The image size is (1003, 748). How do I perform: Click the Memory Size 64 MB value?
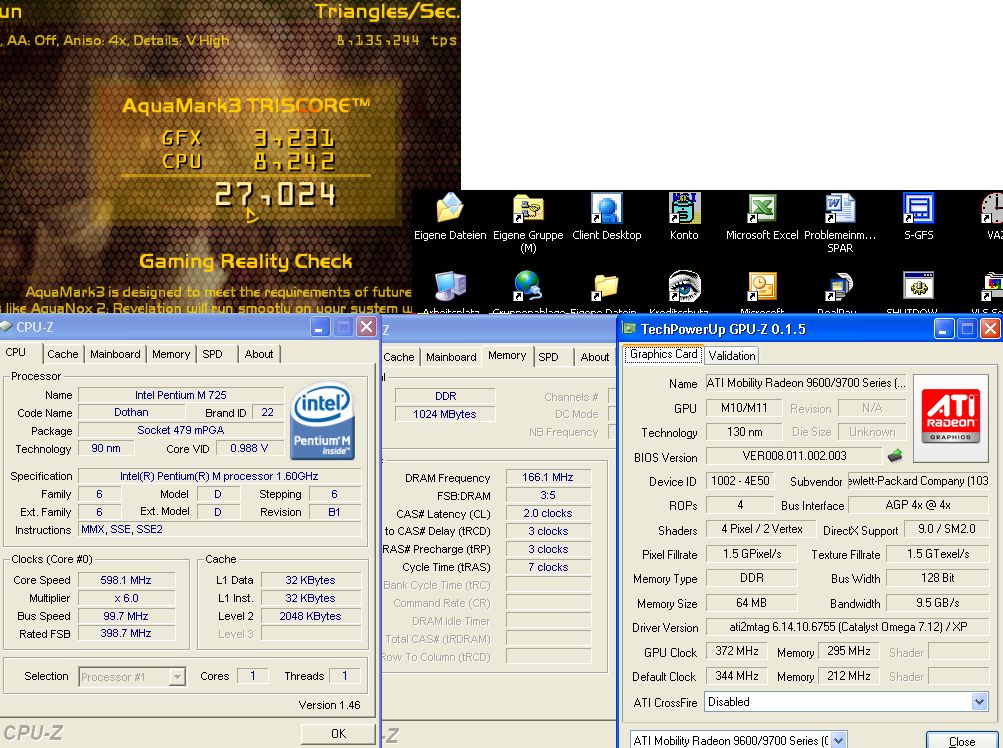[x=751, y=603]
